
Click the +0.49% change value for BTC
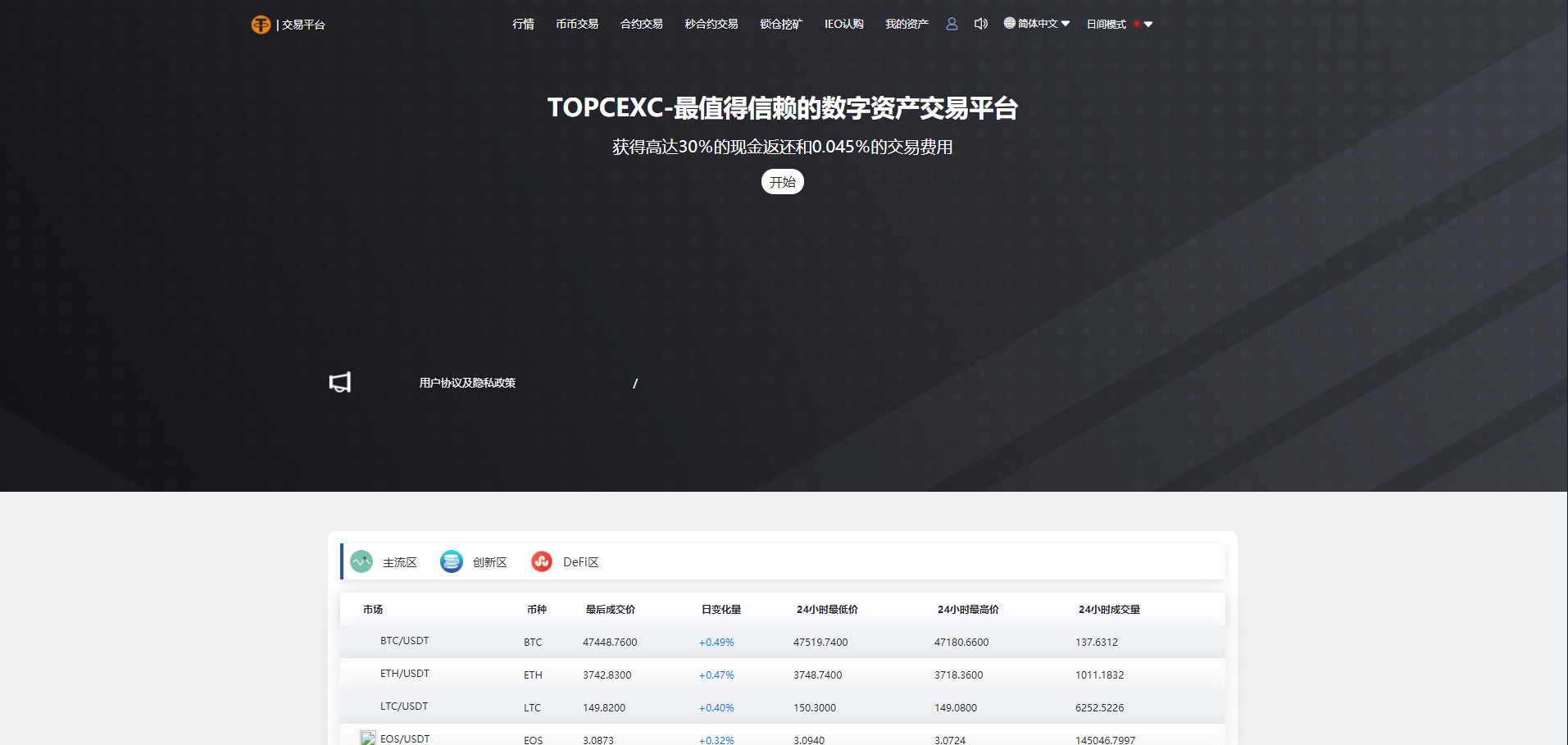[716, 642]
